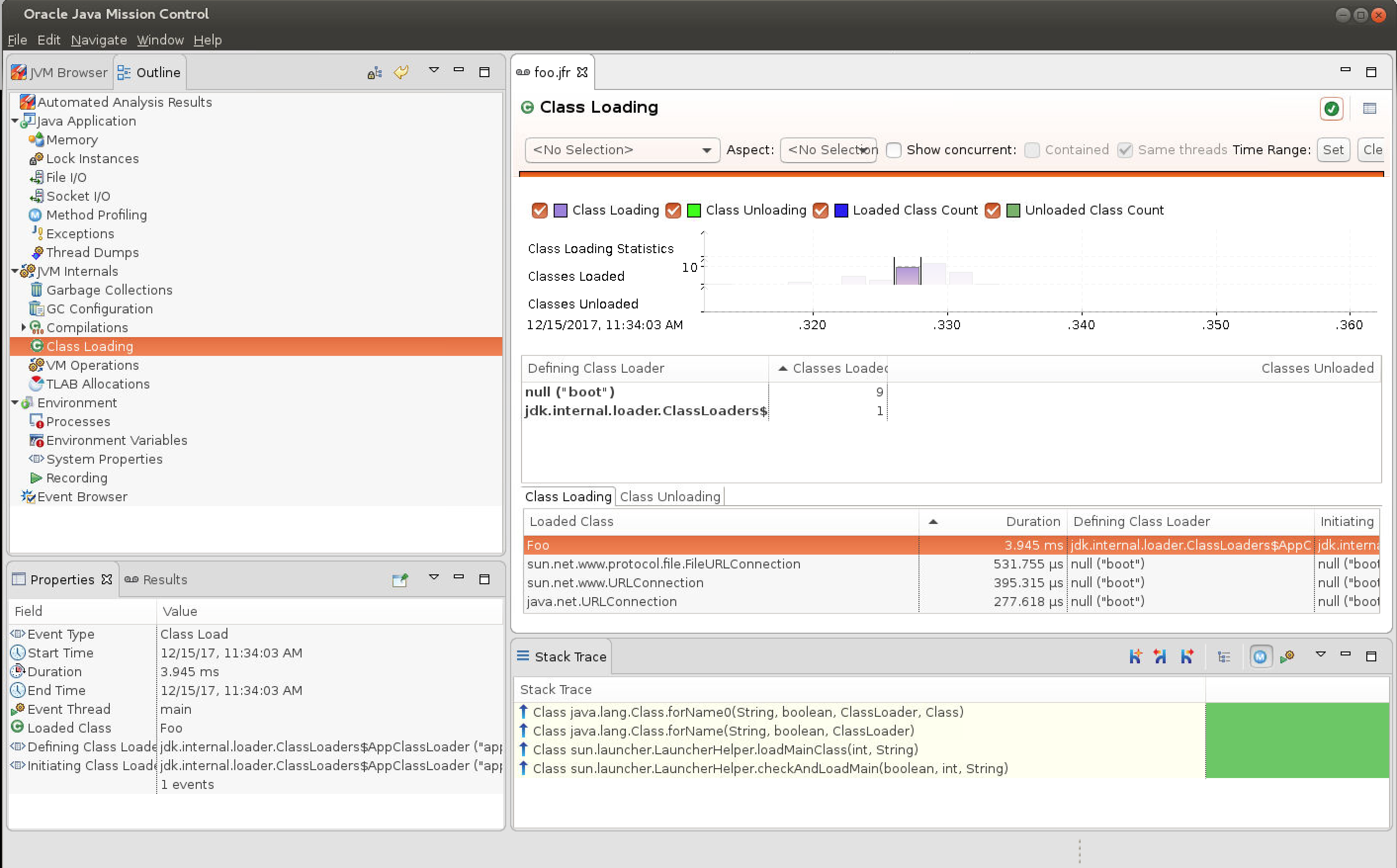Click the Set time range button
Image resolution: width=1397 pixels, height=868 pixels.
1333,150
